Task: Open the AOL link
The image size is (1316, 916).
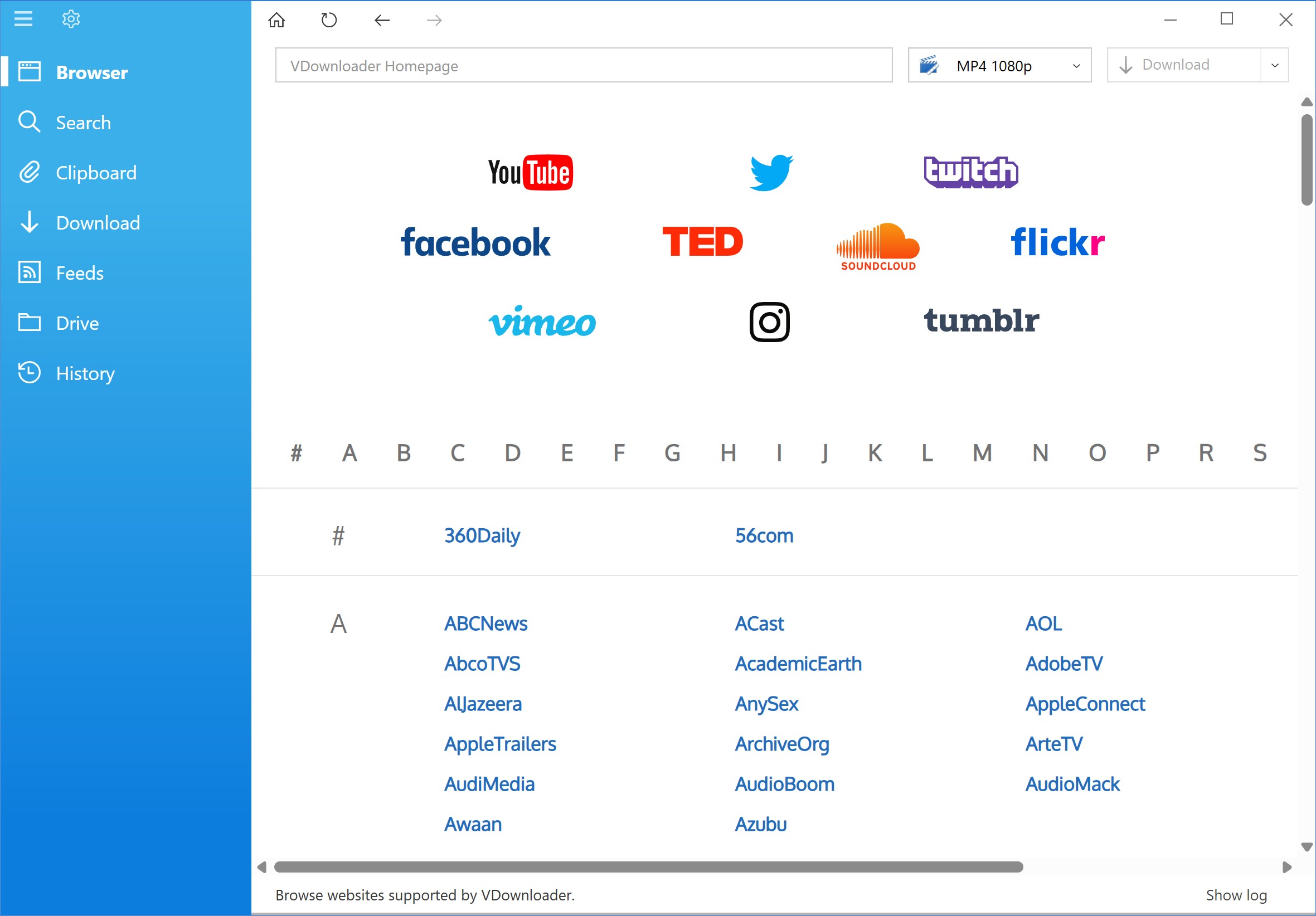Action: pyautogui.click(x=1043, y=623)
